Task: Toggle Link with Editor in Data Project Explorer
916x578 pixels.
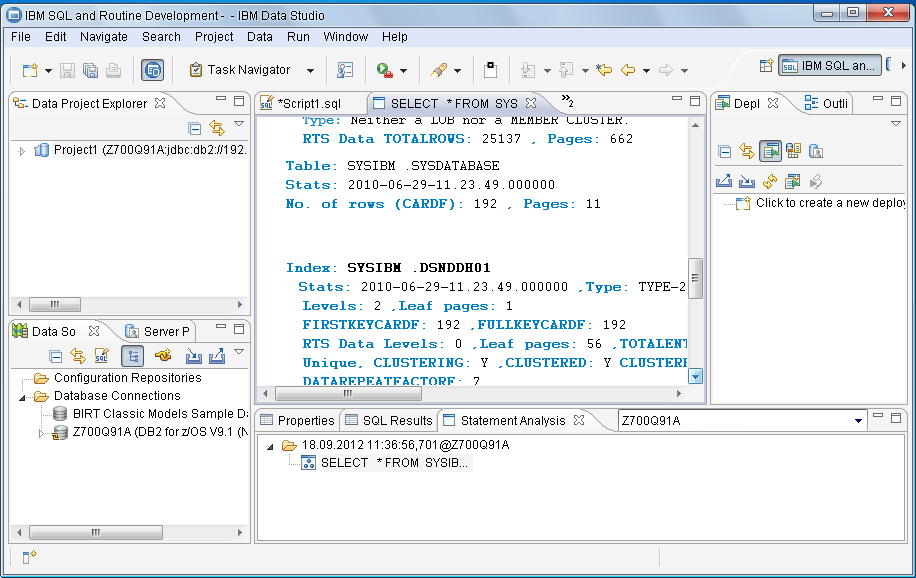Action: pos(216,128)
